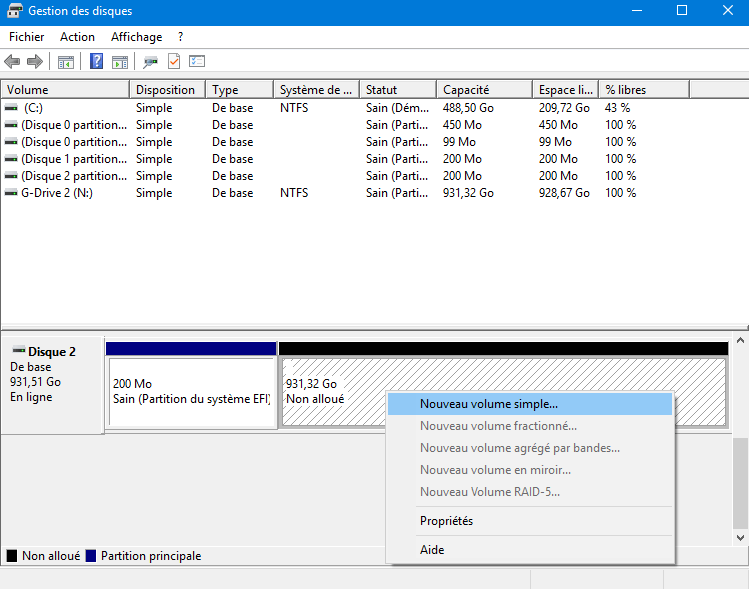Toggle the console tree pane icon
Image resolution: width=749 pixels, height=589 pixels.
66,62
